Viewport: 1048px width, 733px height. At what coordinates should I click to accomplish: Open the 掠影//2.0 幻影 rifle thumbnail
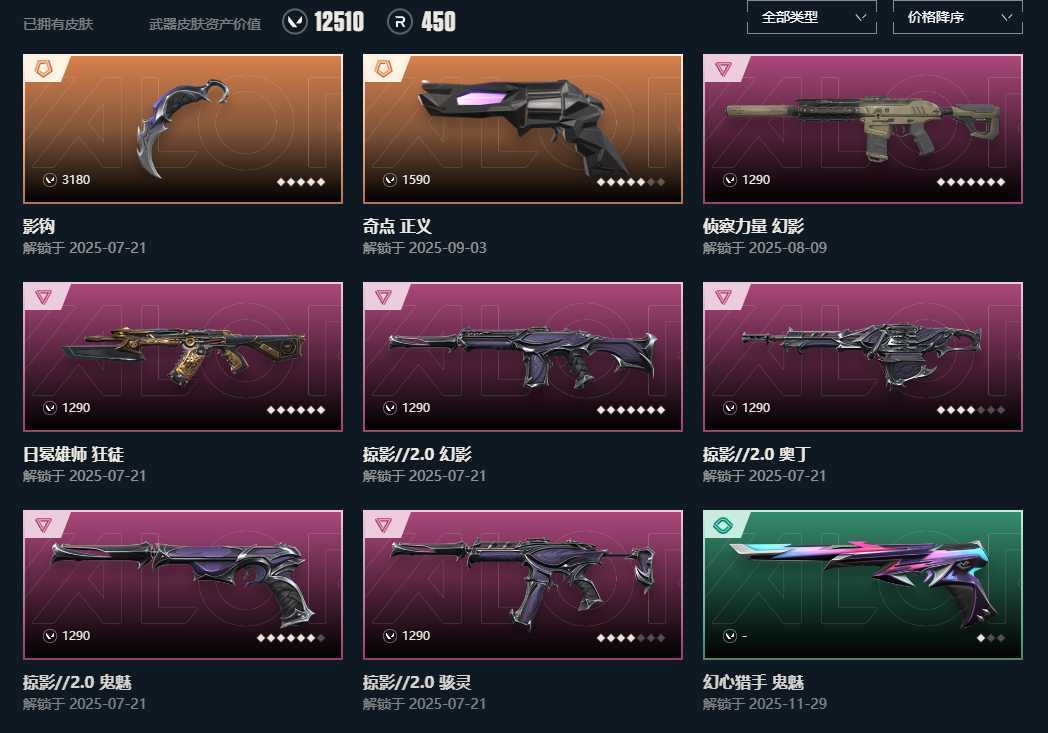(523, 357)
